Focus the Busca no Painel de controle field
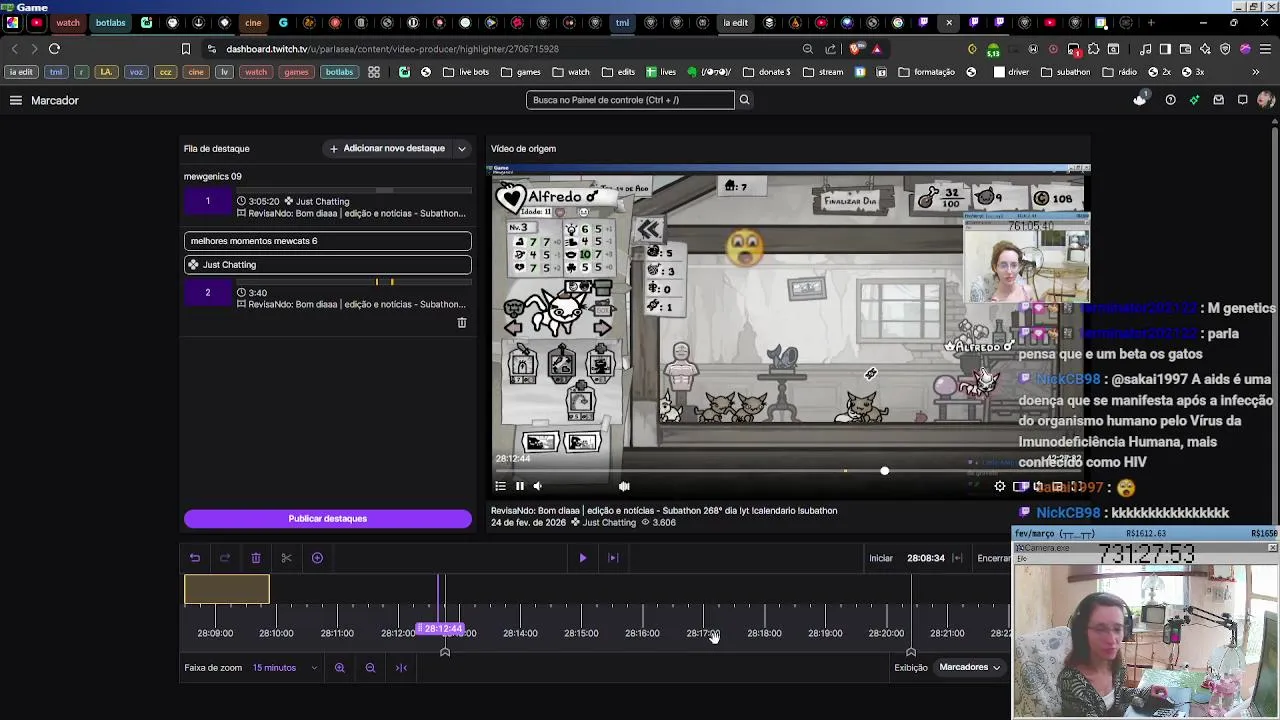This screenshot has height=720, width=1280. pyautogui.click(x=630, y=100)
